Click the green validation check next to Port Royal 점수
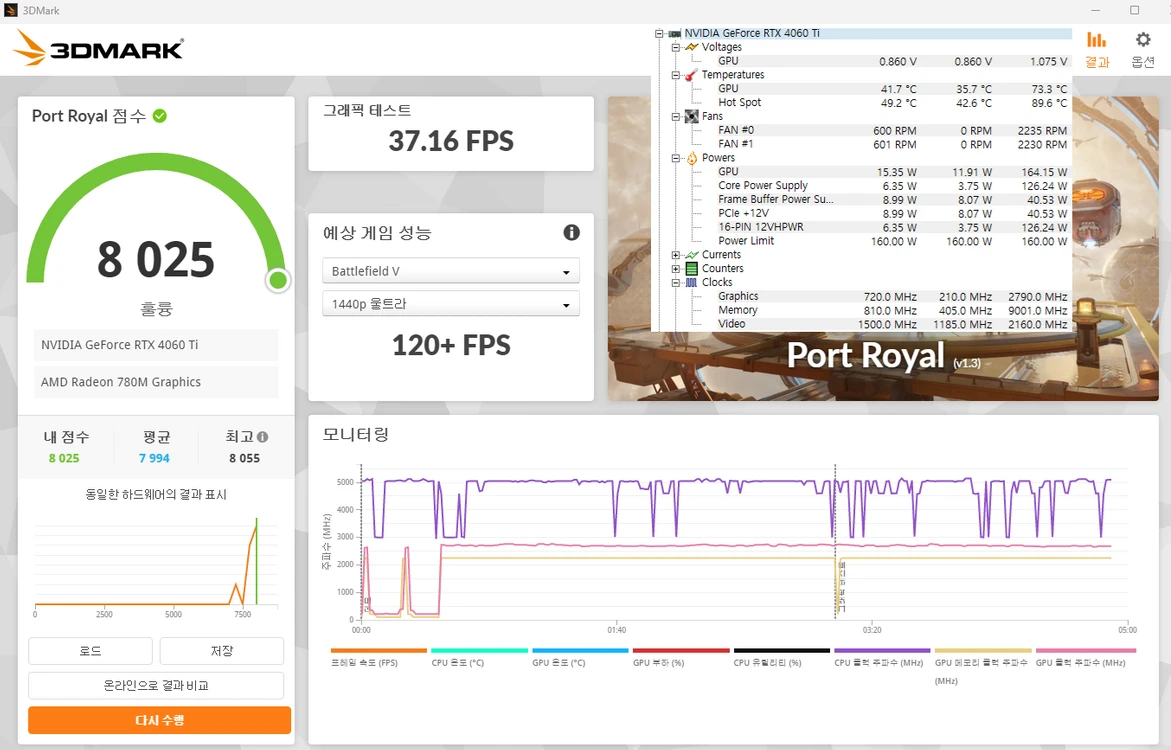 pos(160,116)
